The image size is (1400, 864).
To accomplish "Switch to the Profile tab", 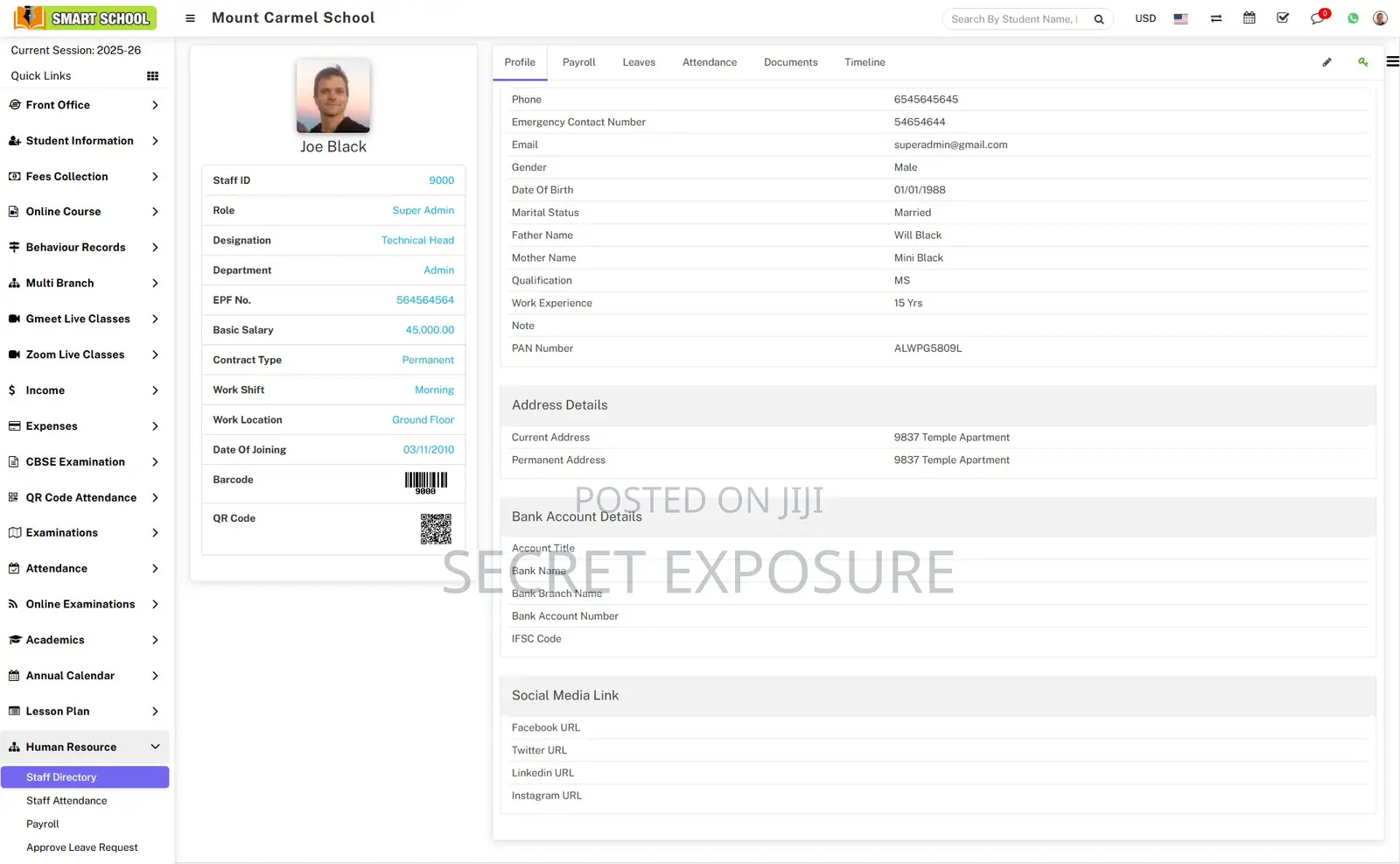I will [520, 62].
